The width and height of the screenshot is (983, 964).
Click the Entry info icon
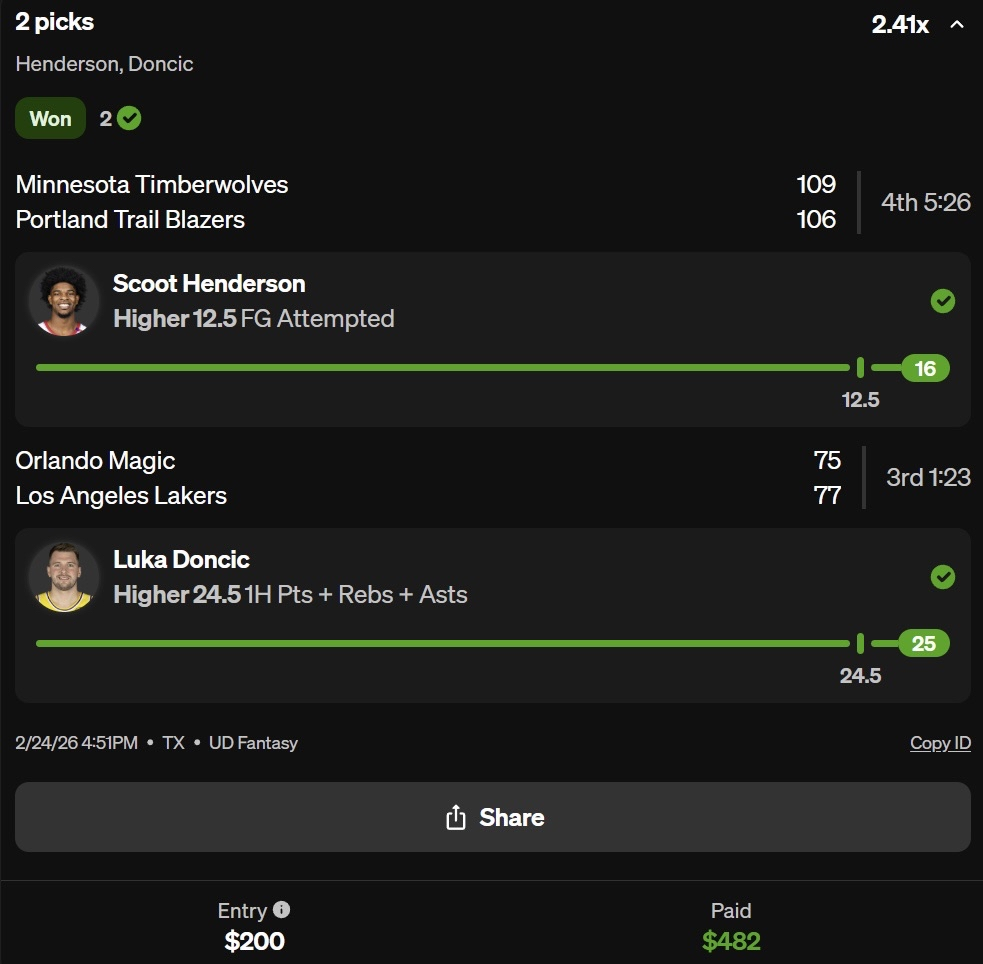pos(282,910)
